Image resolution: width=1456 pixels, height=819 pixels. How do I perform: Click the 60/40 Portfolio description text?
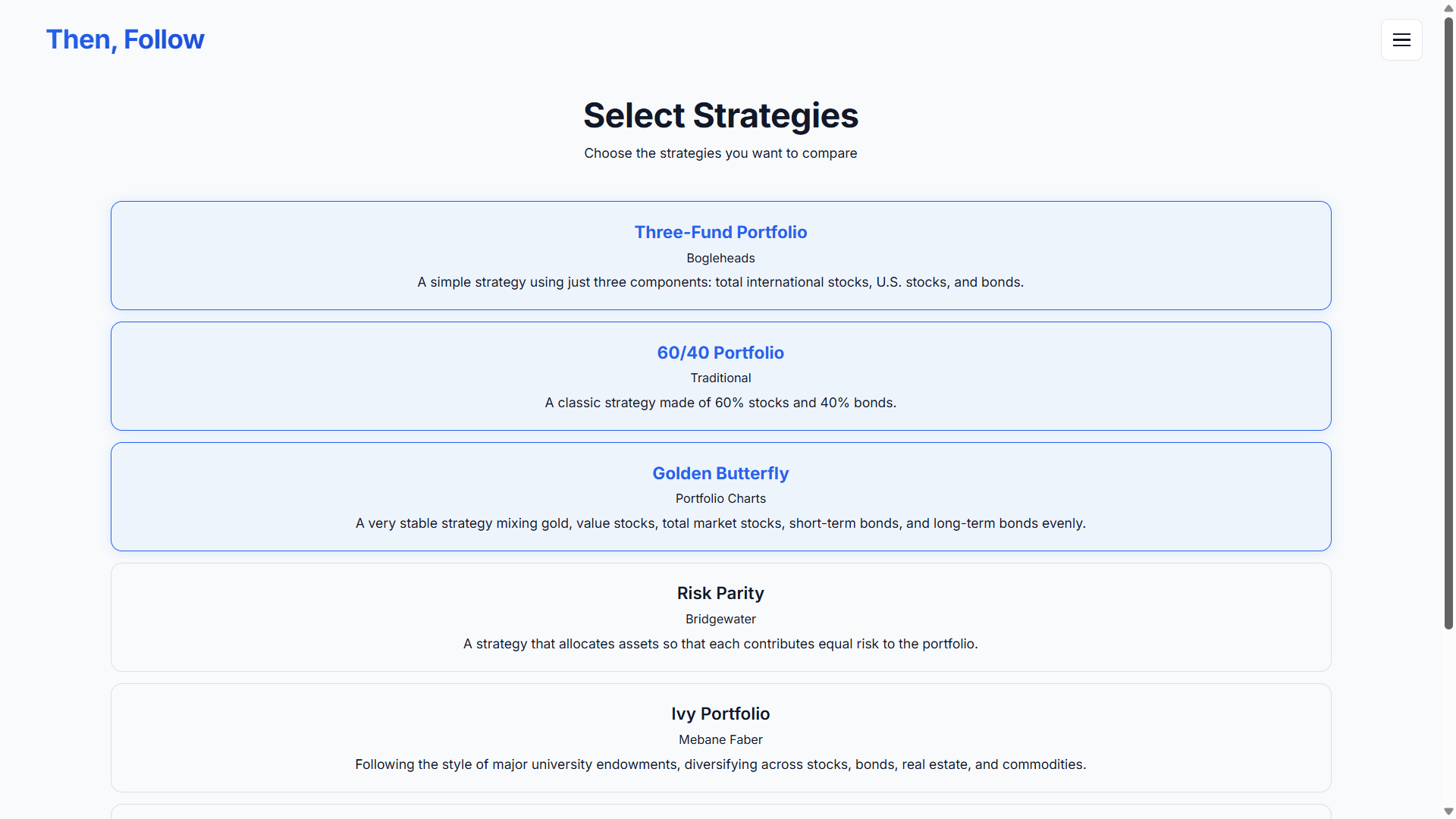coord(720,403)
